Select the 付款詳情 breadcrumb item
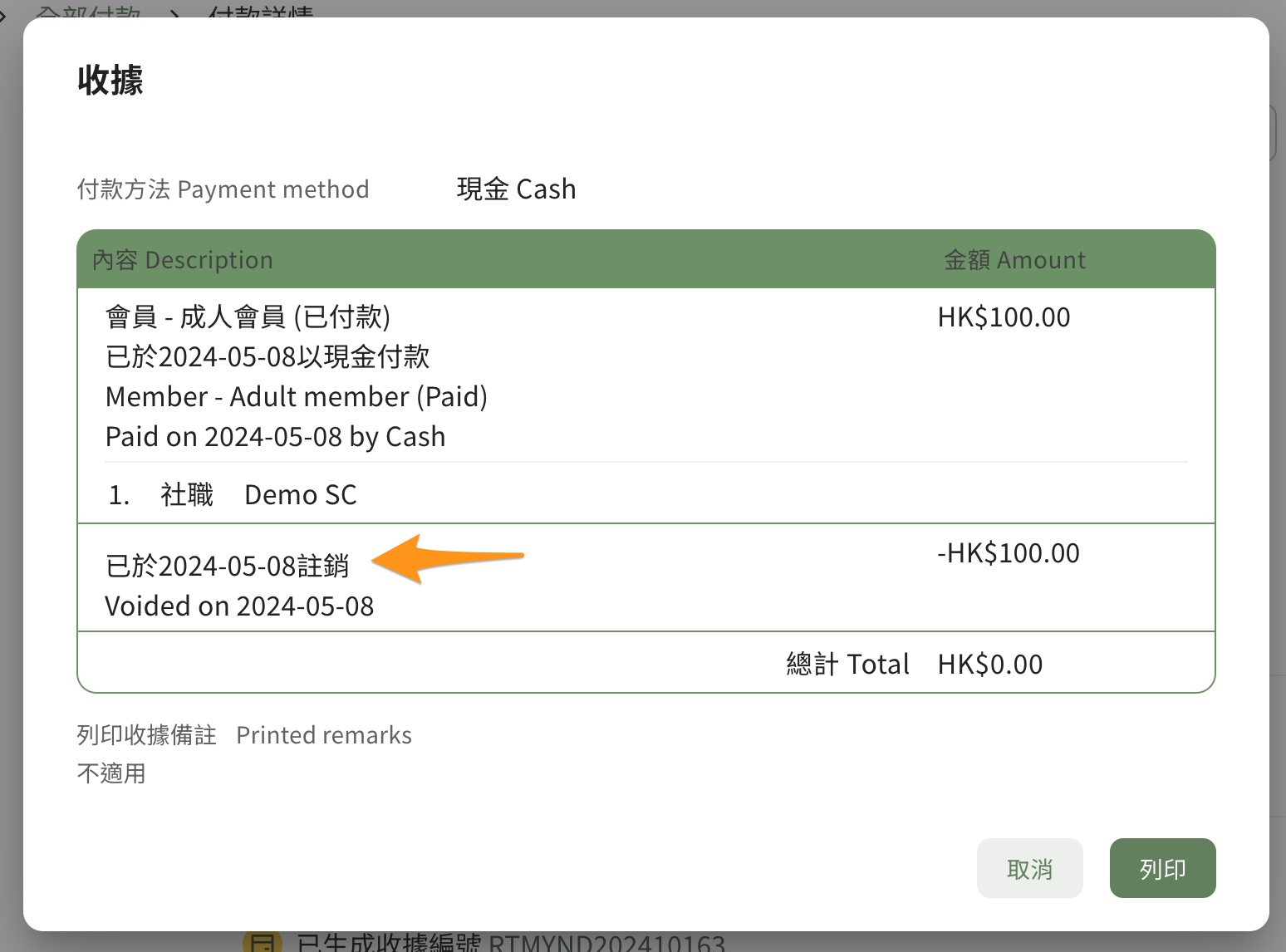The height and width of the screenshot is (952, 1286). tap(261, 12)
